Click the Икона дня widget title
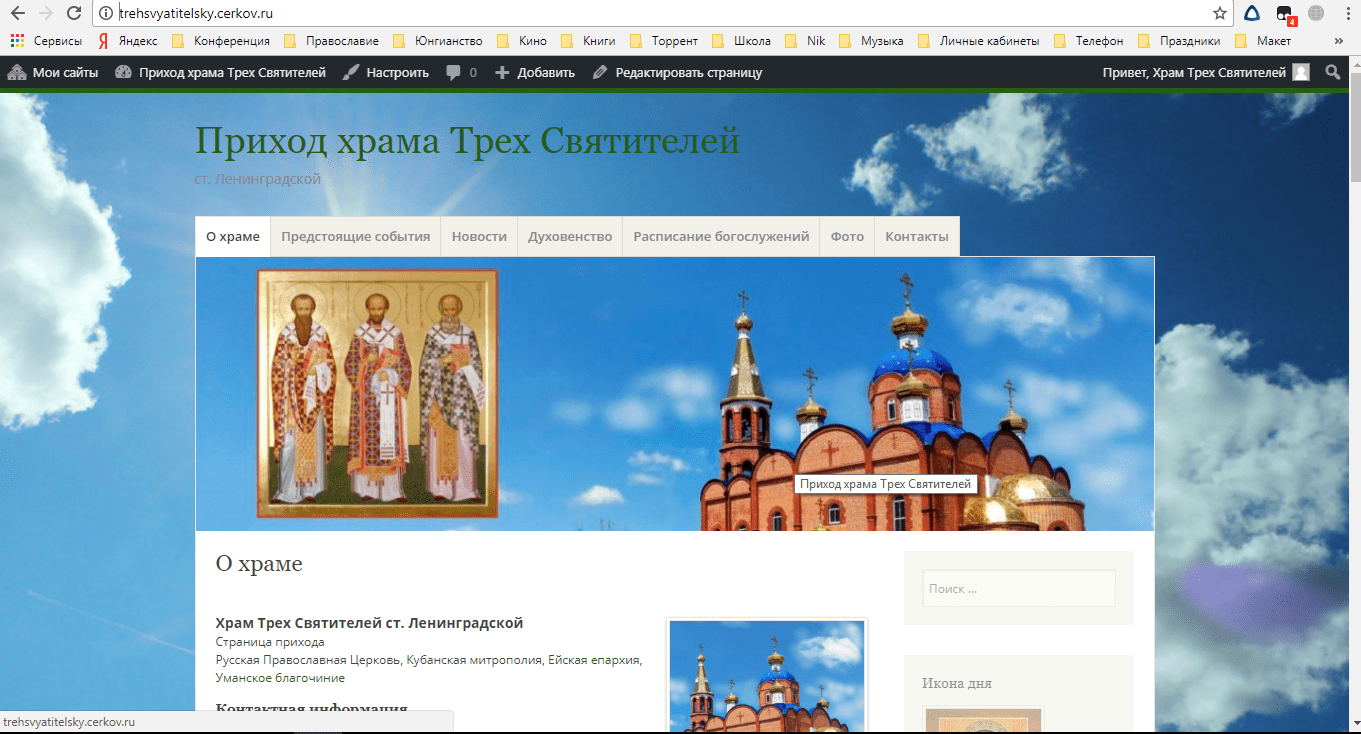 [957, 683]
